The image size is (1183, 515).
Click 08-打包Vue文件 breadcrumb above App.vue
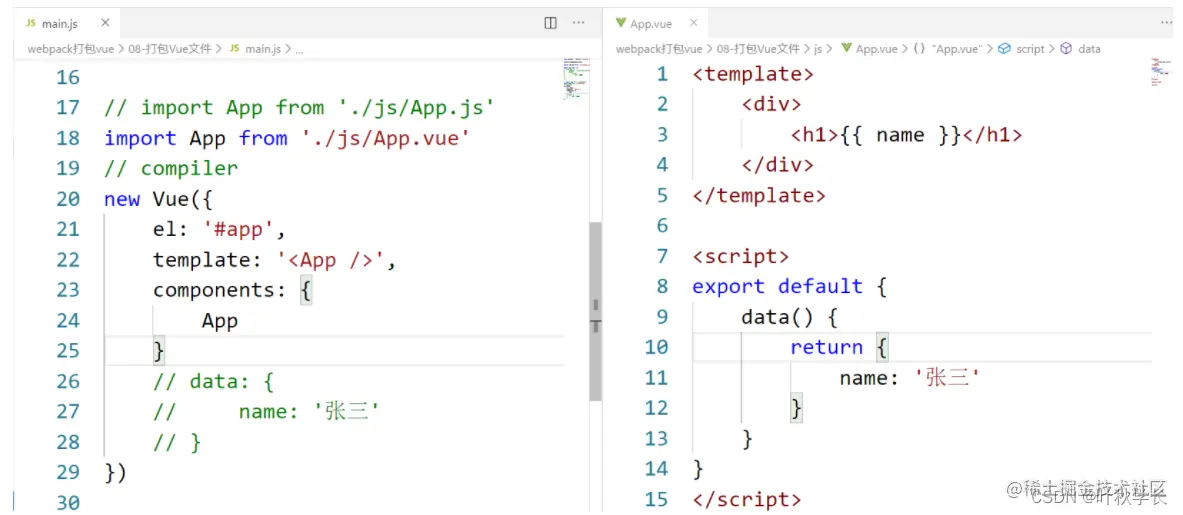tap(757, 48)
